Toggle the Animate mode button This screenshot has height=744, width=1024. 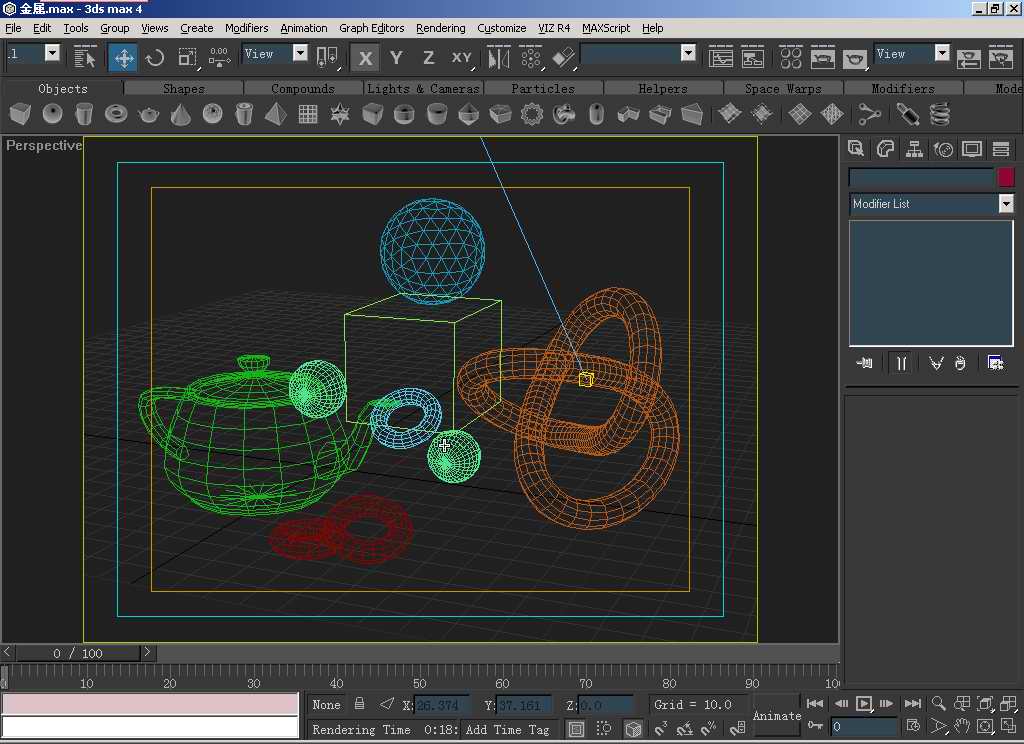click(x=777, y=715)
